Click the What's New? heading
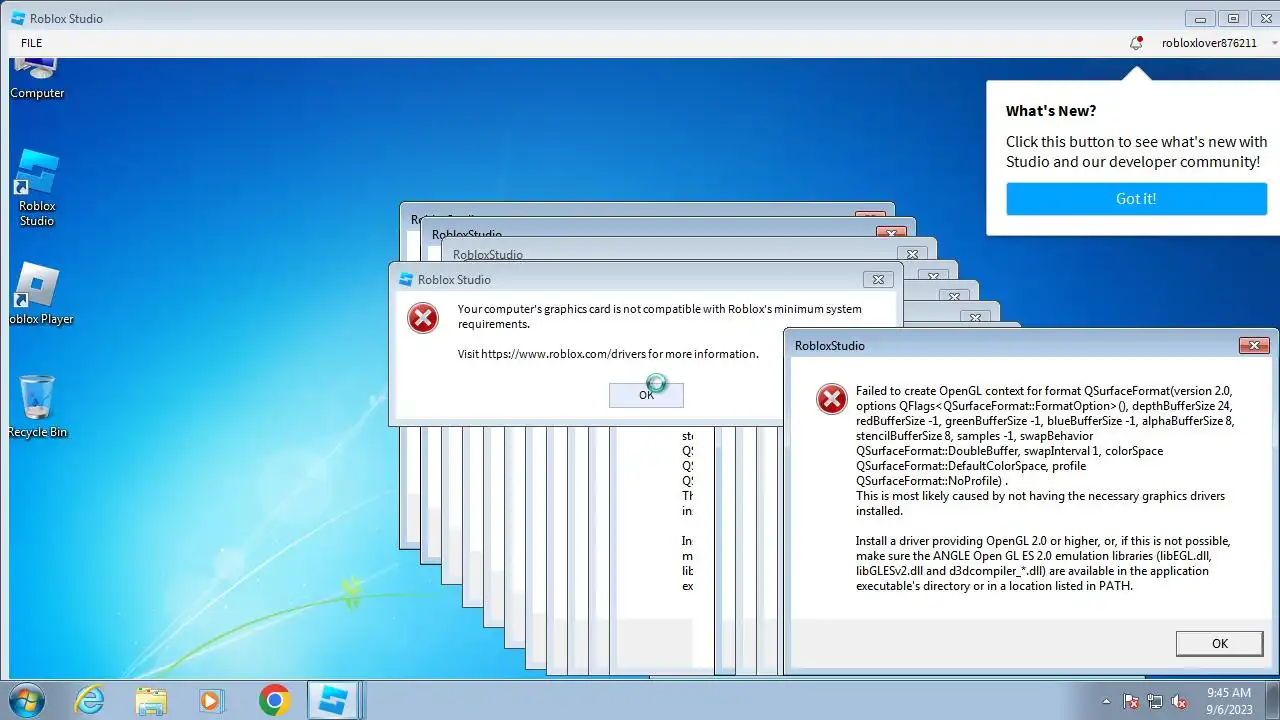The width and height of the screenshot is (1280, 720). [x=1051, y=111]
